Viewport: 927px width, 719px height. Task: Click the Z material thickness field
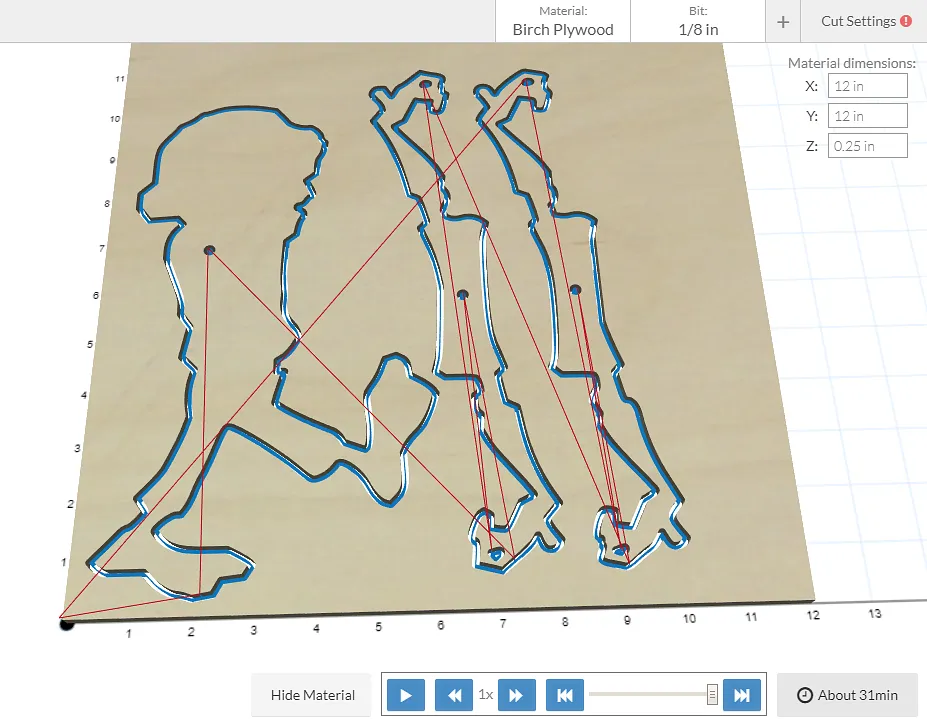867,146
